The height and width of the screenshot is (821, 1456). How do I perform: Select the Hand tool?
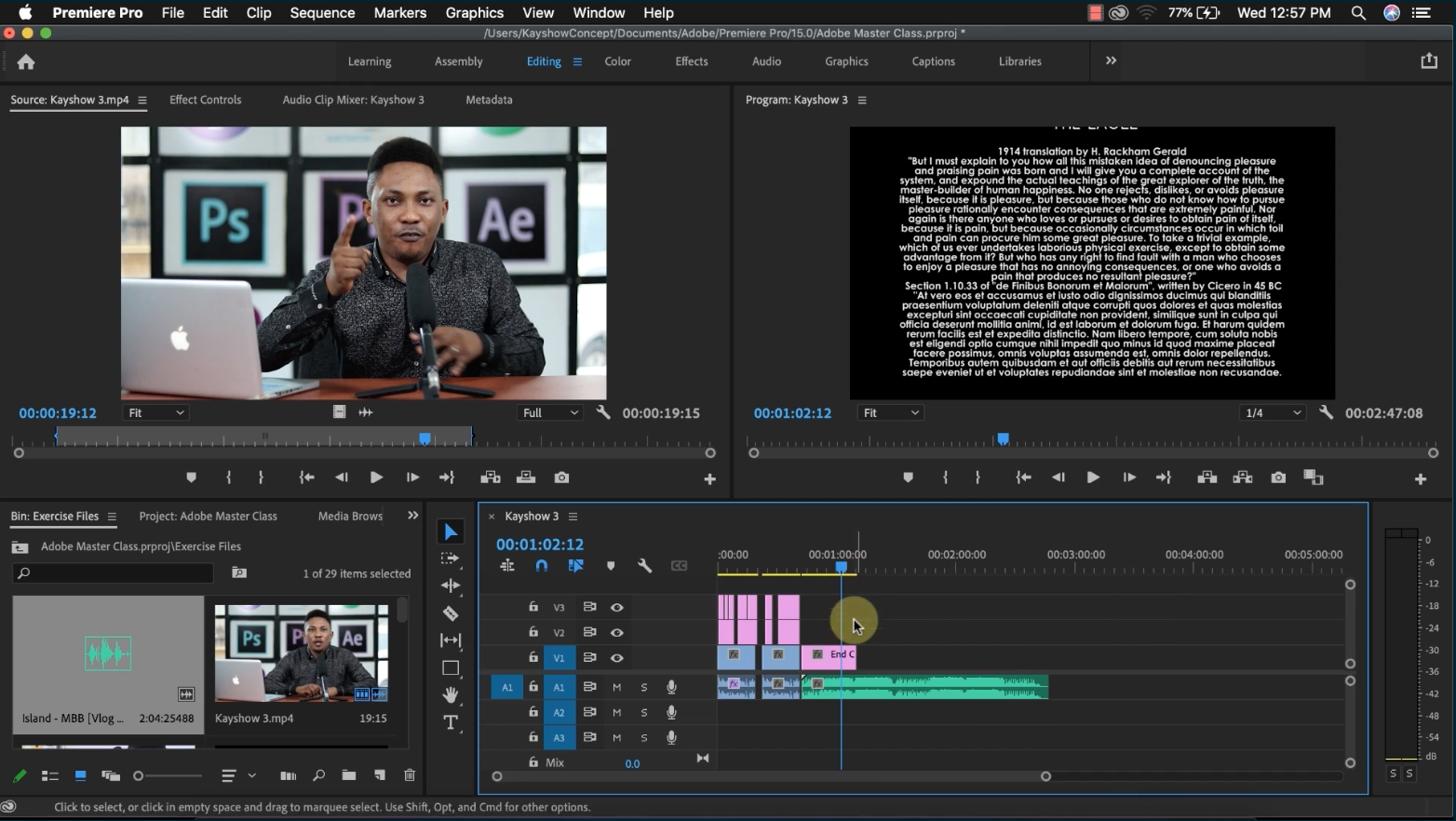point(451,694)
